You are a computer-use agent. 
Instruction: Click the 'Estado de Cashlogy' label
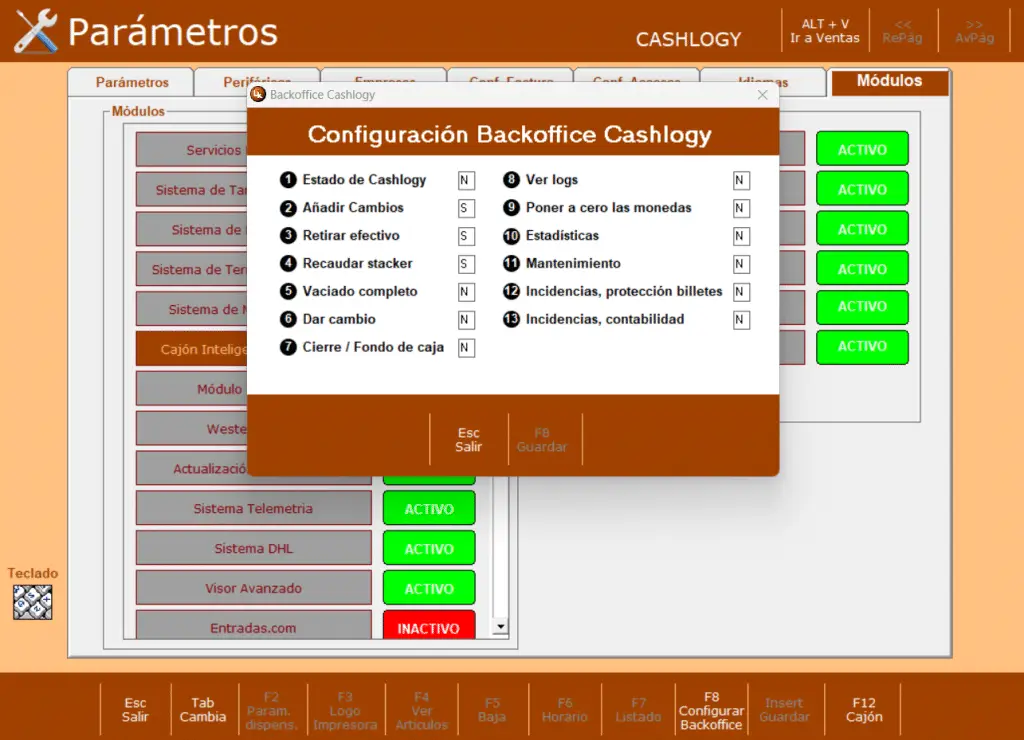[x=364, y=180]
